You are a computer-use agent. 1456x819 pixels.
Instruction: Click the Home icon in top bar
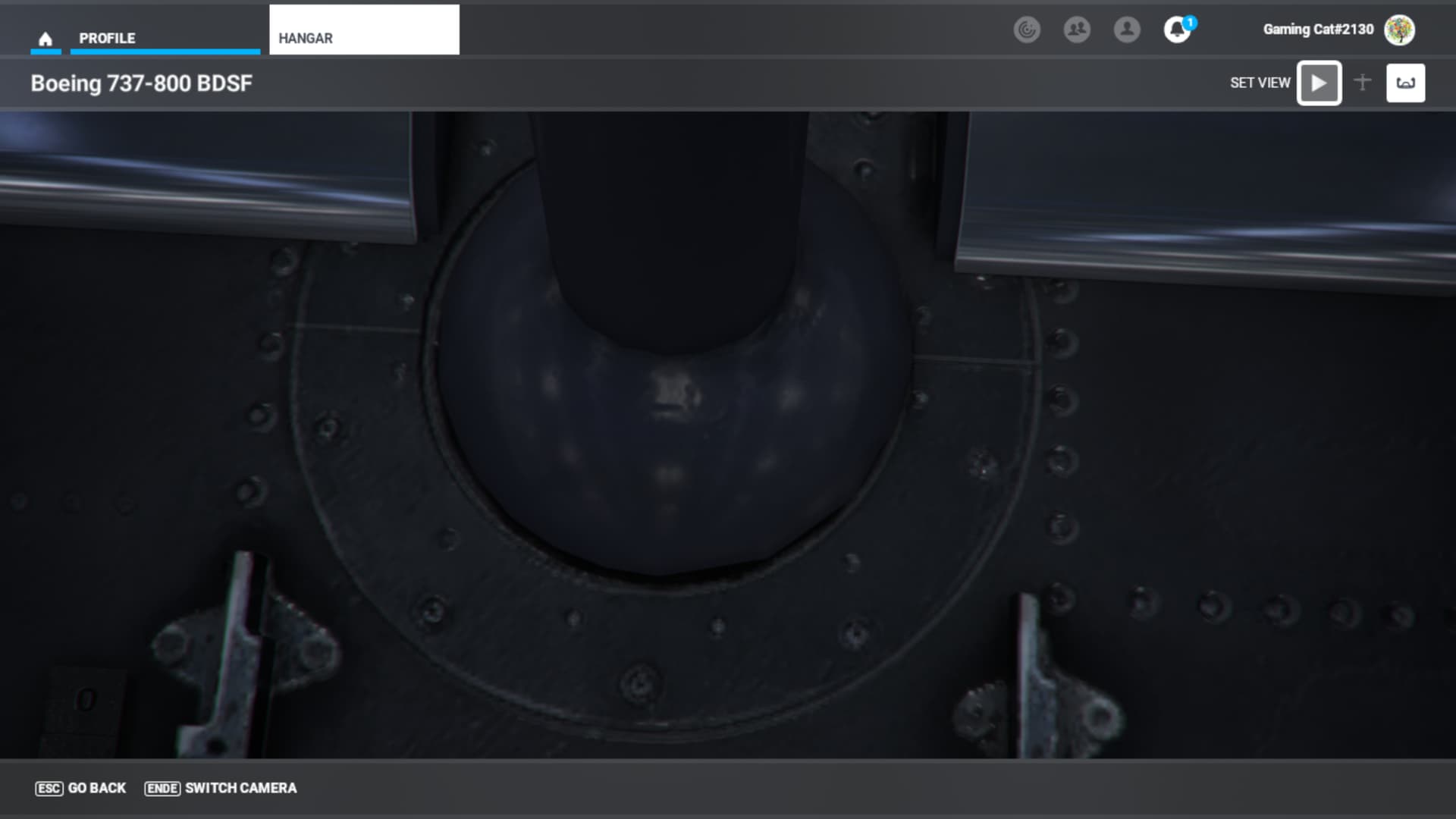click(x=45, y=39)
